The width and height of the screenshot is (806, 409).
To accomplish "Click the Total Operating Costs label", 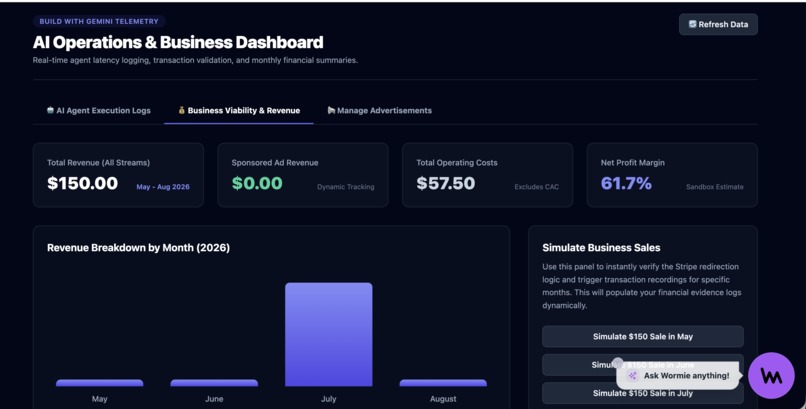I will [x=457, y=162].
